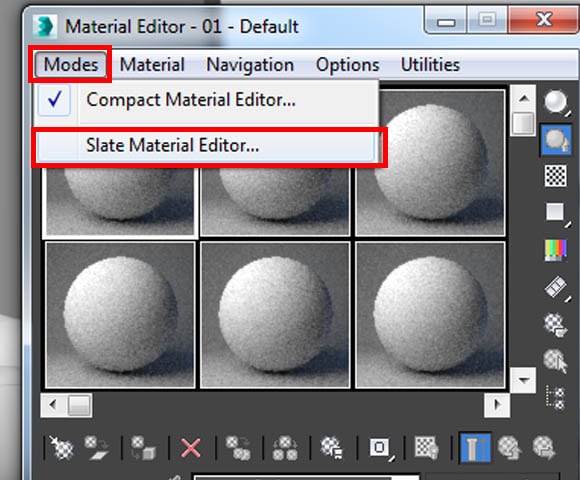Click Put Material to Scene icon

coord(97,447)
